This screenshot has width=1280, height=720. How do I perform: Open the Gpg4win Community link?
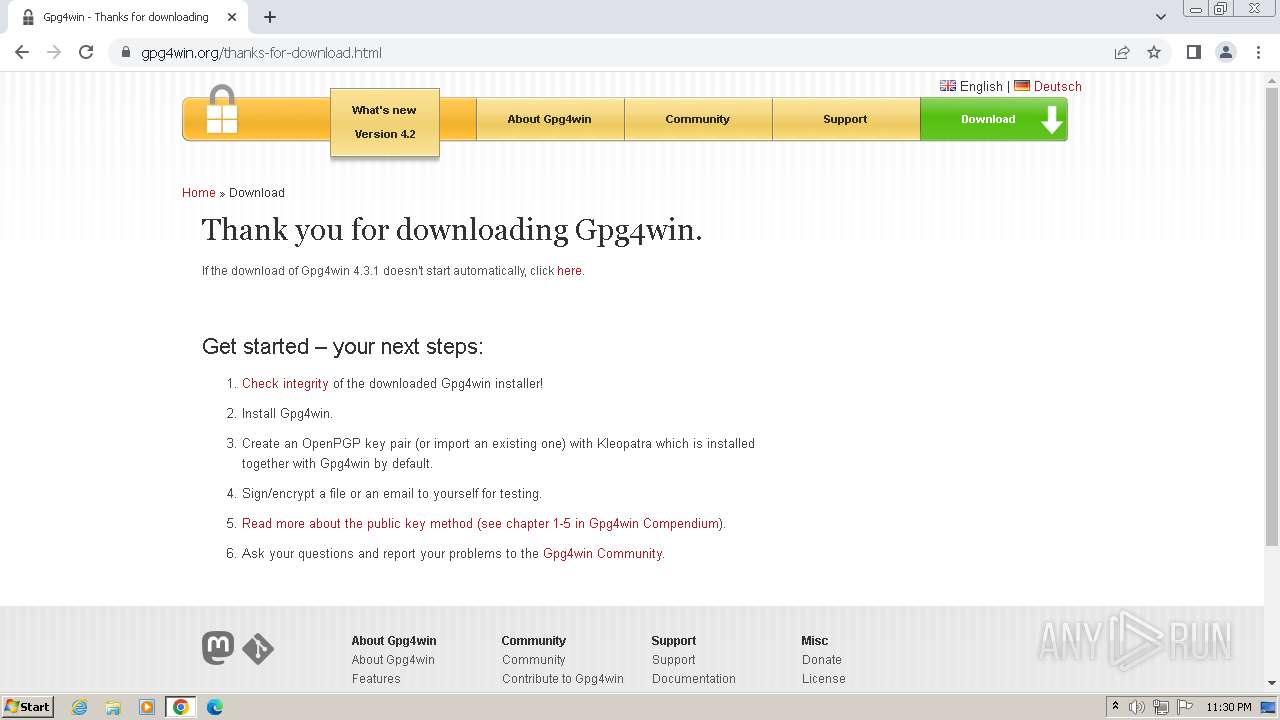click(602, 553)
